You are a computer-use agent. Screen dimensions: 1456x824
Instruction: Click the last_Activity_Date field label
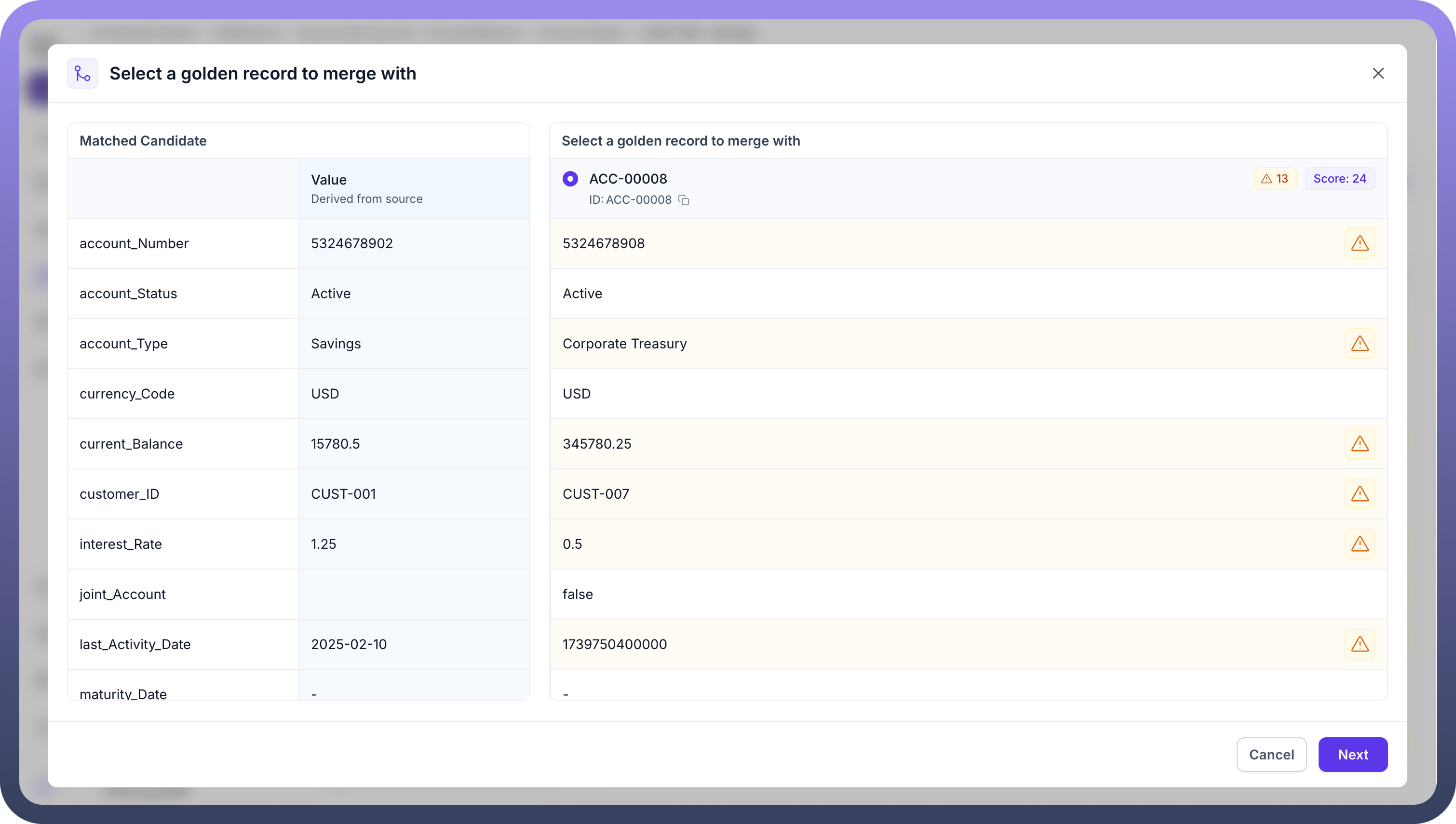(x=135, y=644)
